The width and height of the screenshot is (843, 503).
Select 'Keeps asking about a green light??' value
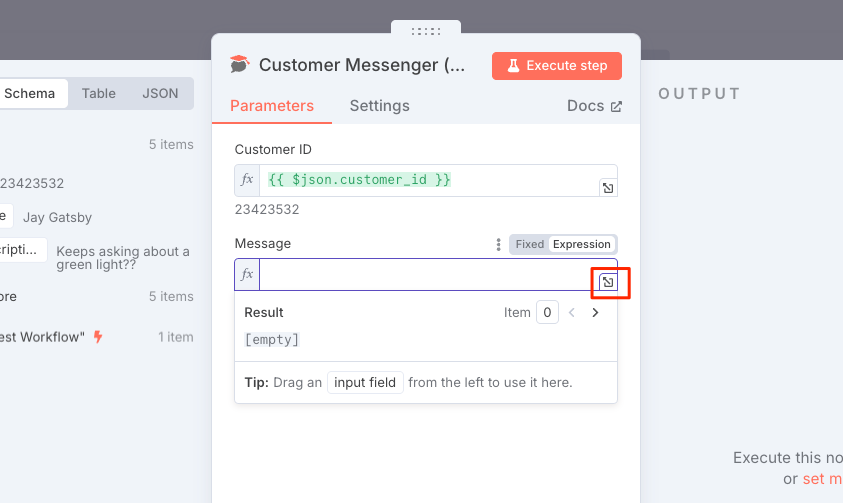pos(123,258)
